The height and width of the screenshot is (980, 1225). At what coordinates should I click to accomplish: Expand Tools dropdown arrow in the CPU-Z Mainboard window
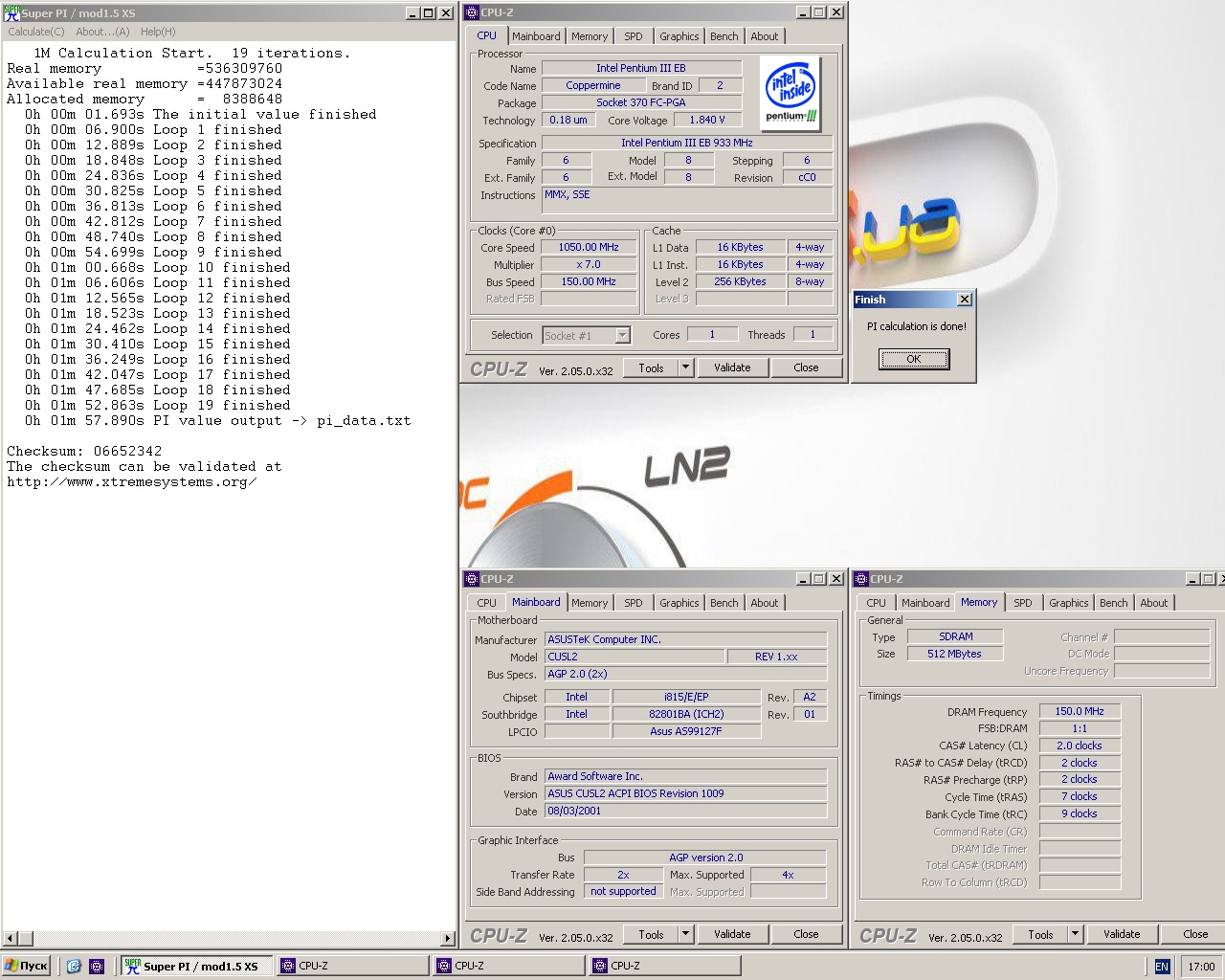click(x=685, y=934)
